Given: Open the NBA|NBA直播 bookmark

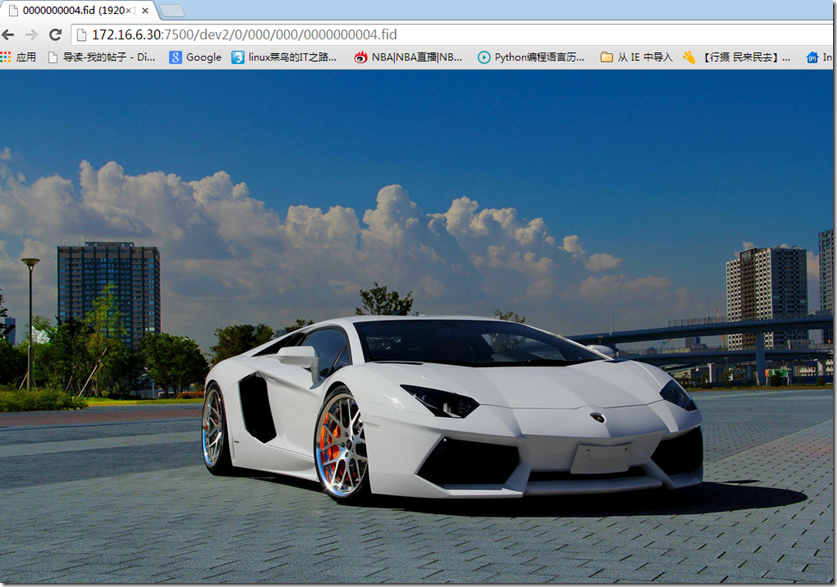Looking at the screenshot, I should (x=408, y=57).
